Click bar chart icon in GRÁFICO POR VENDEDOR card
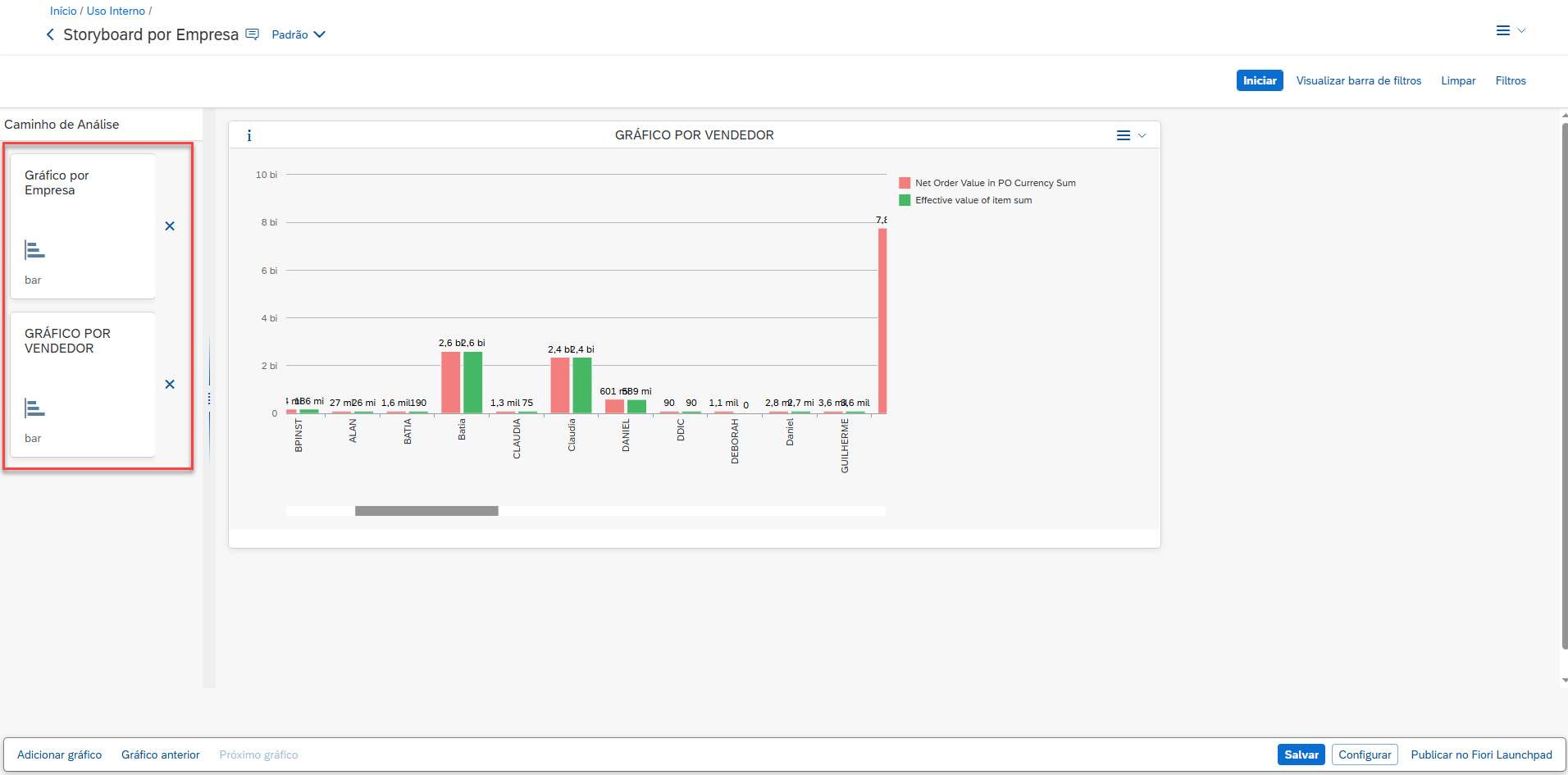The height and width of the screenshot is (775, 1568). pos(34,408)
